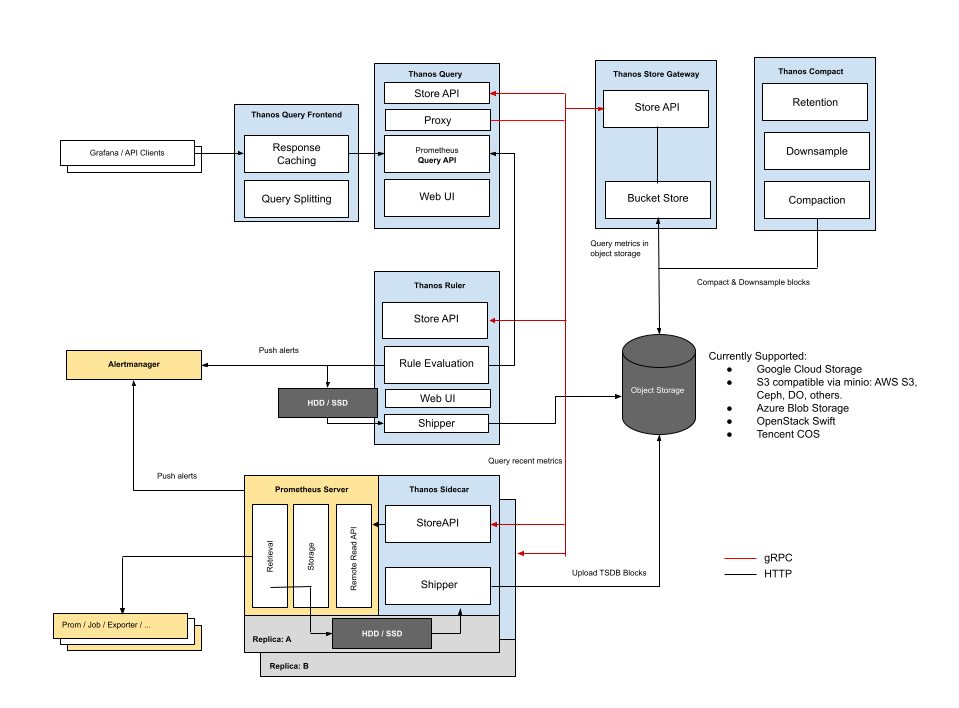Select the Compaction box
This screenshot has height=708, width=959.
(x=816, y=200)
